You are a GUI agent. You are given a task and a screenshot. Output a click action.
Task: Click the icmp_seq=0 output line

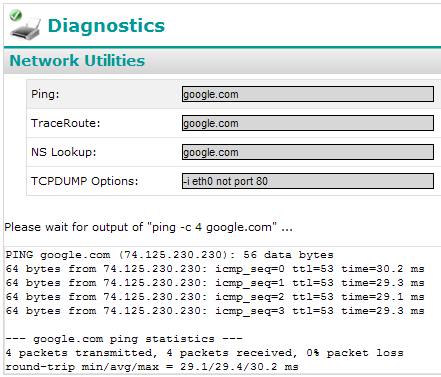click(x=215, y=269)
